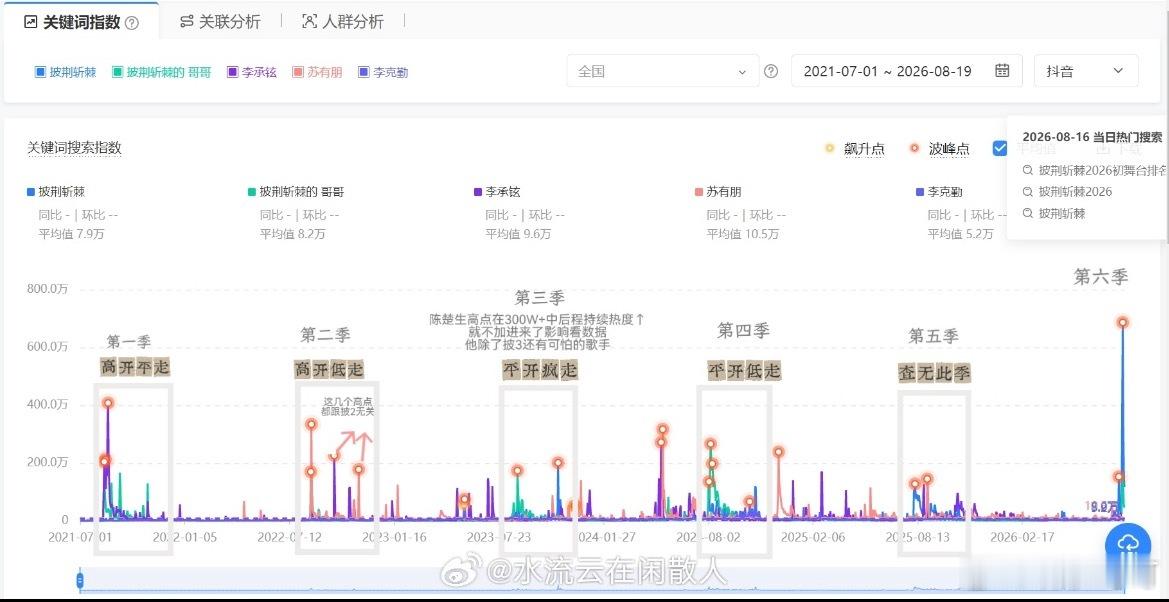The width and height of the screenshot is (1169, 602).
Task: Switch to the 人群分析 tab
Action: [x=343, y=22]
